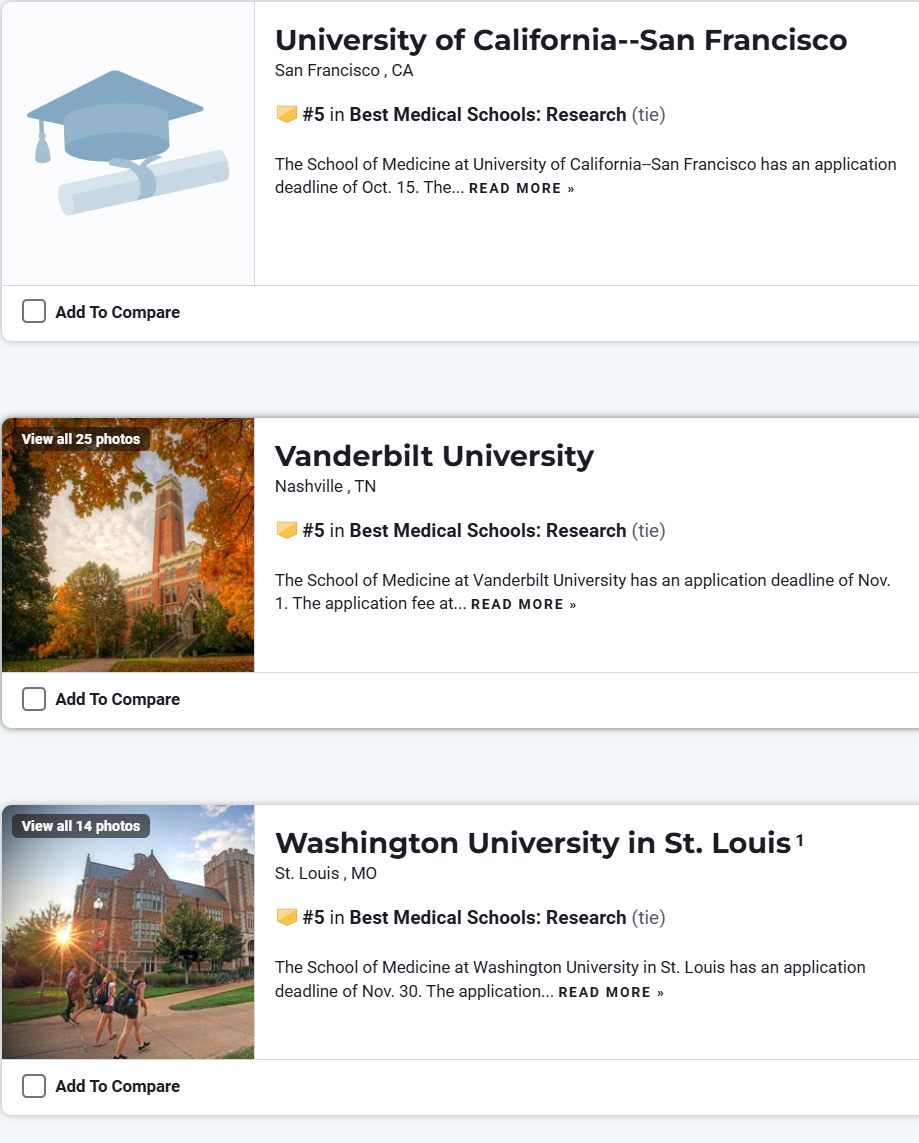Click Best Medical Schools: Research link under UCSF
This screenshot has height=1143, width=919.
[x=487, y=115]
